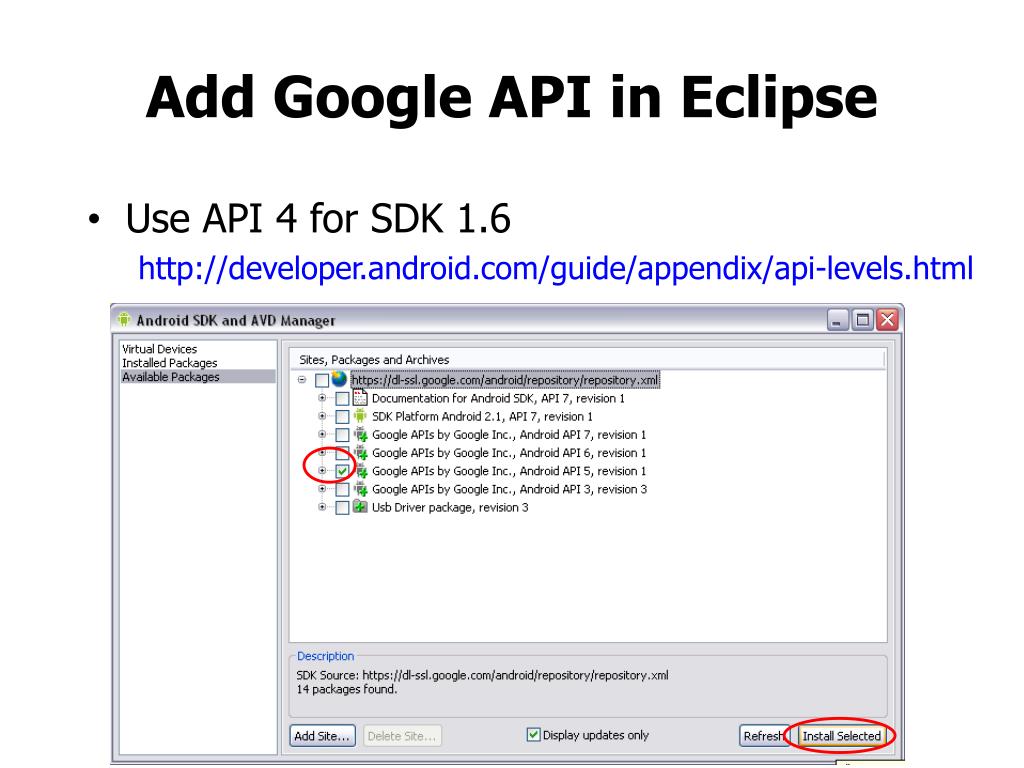1024x768 pixels.
Task: Select Usb Driver package, revision 3 text
Action: click(x=450, y=507)
